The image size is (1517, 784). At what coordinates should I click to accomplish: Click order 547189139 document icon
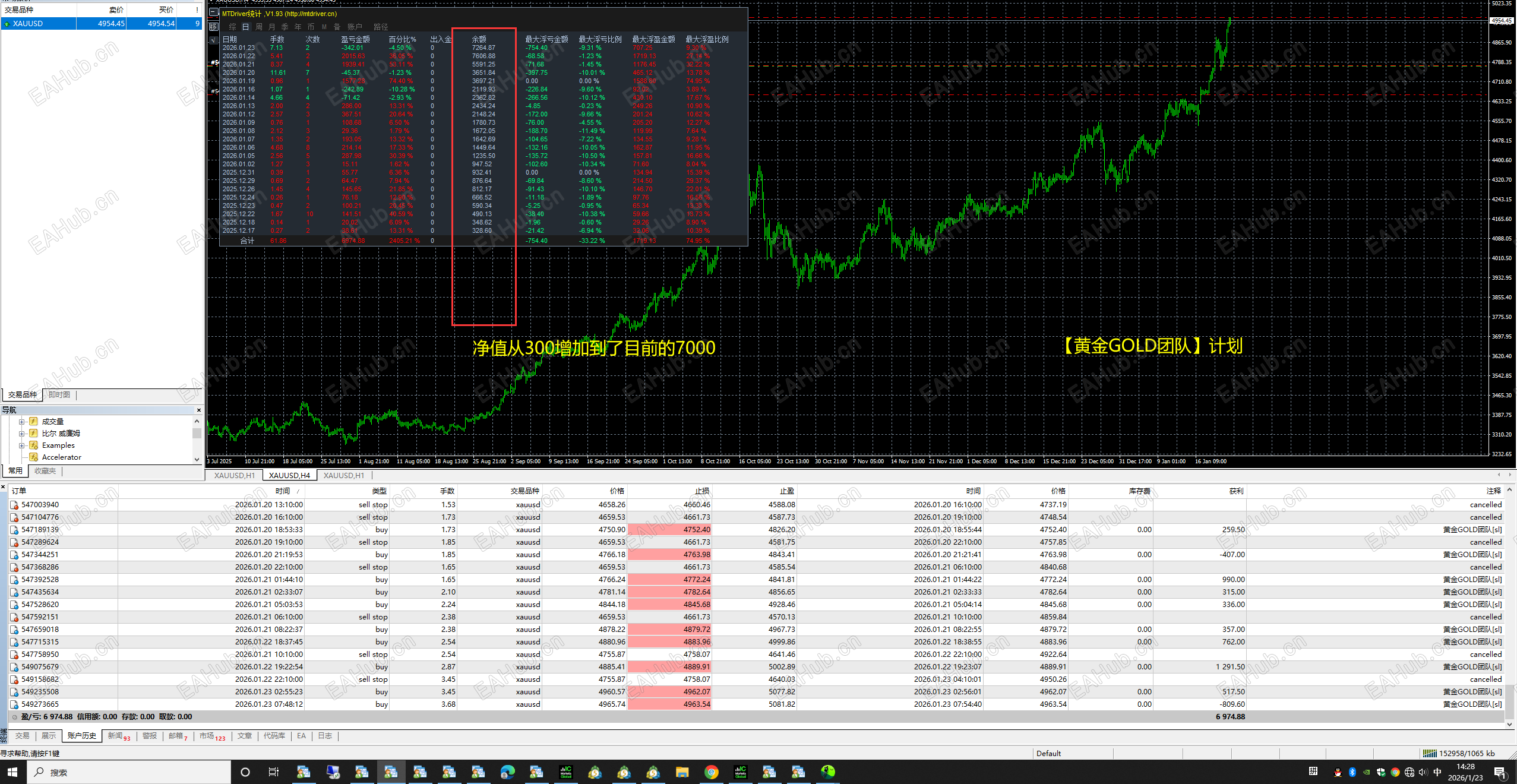point(14,529)
